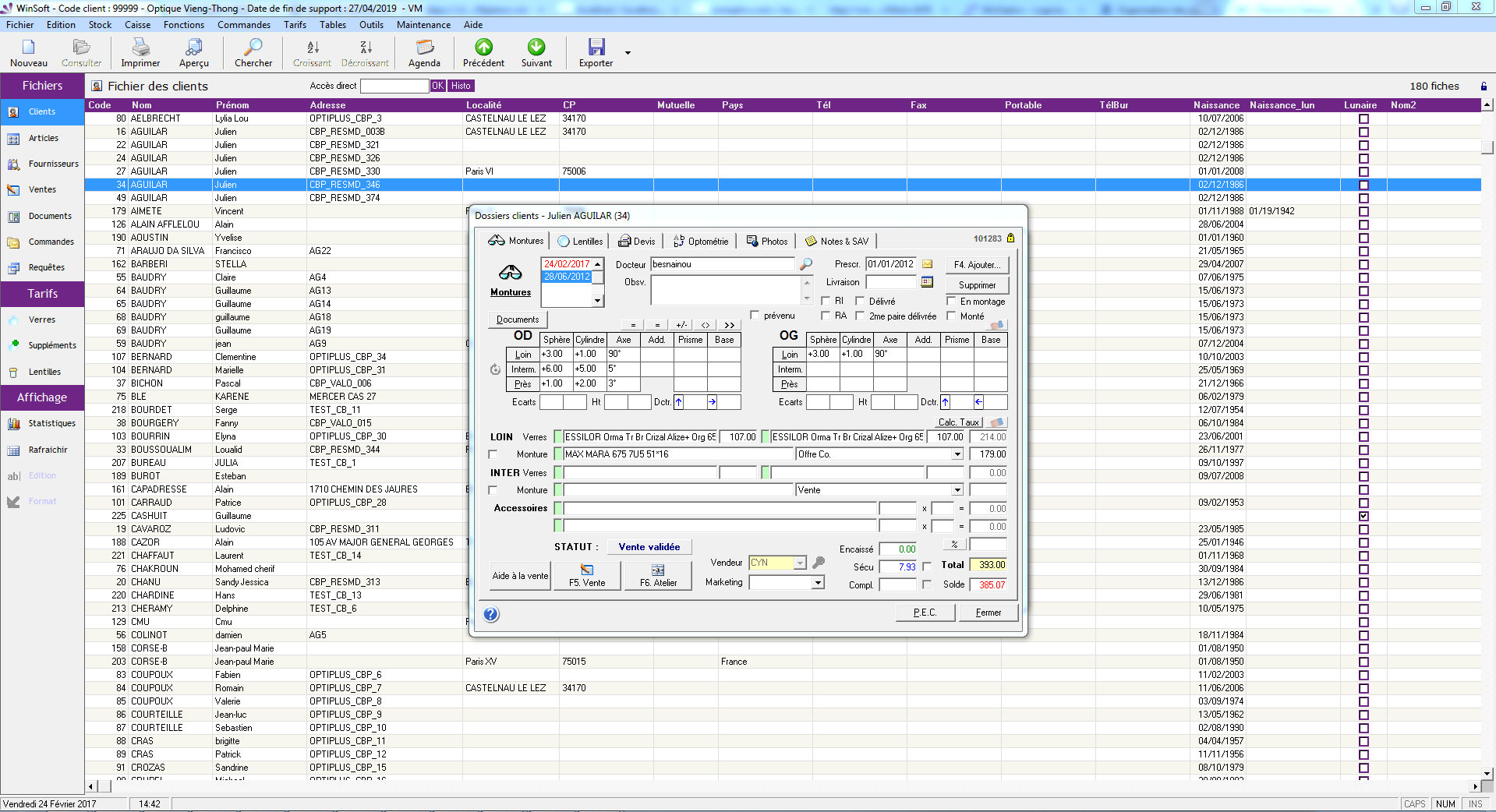Open the Maintenance menu

423,25
